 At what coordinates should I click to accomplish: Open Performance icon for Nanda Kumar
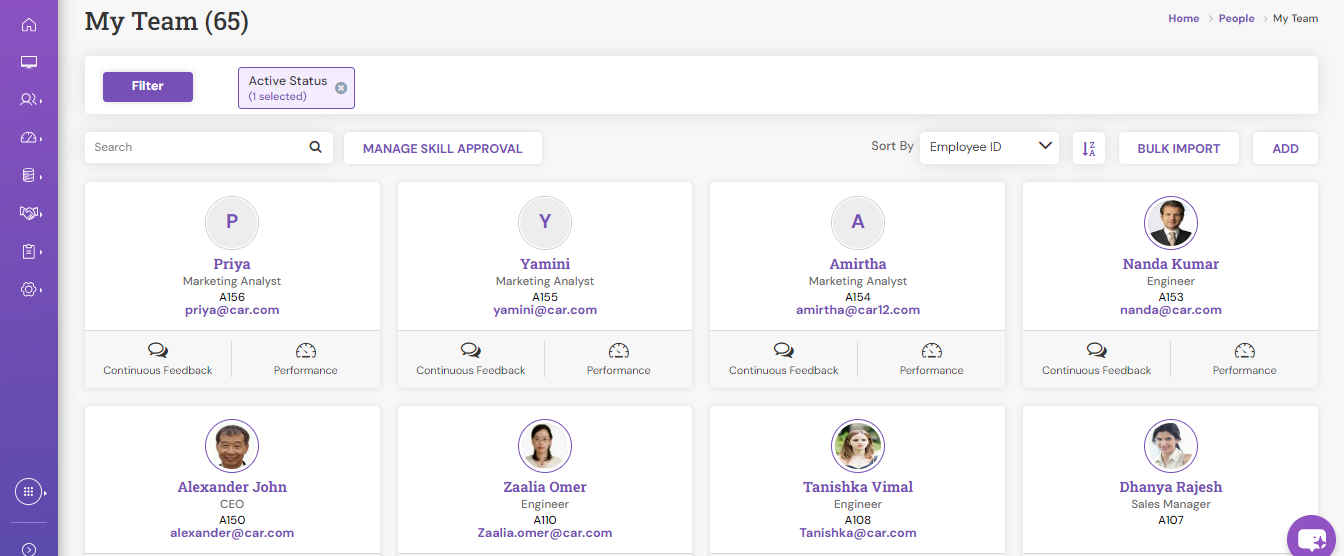coord(1245,350)
